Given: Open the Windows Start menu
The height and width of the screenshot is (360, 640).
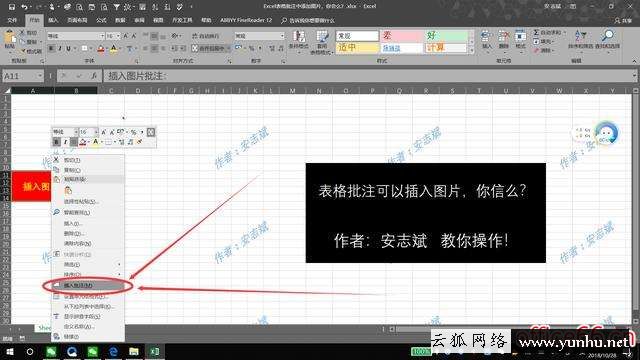Looking at the screenshot, I should tap(9, 351).
